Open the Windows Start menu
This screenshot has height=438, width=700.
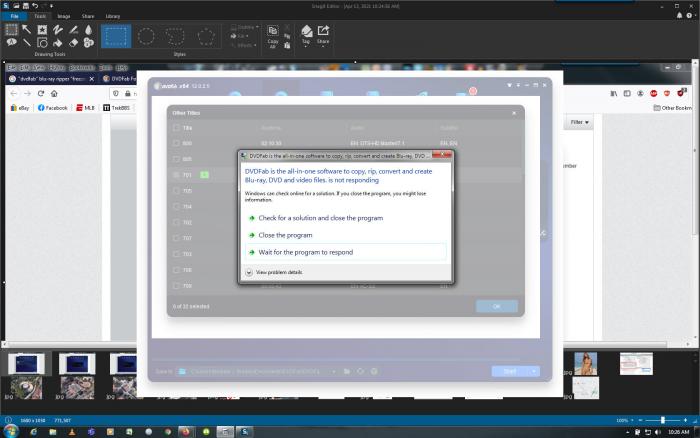(x=10, y=431)
